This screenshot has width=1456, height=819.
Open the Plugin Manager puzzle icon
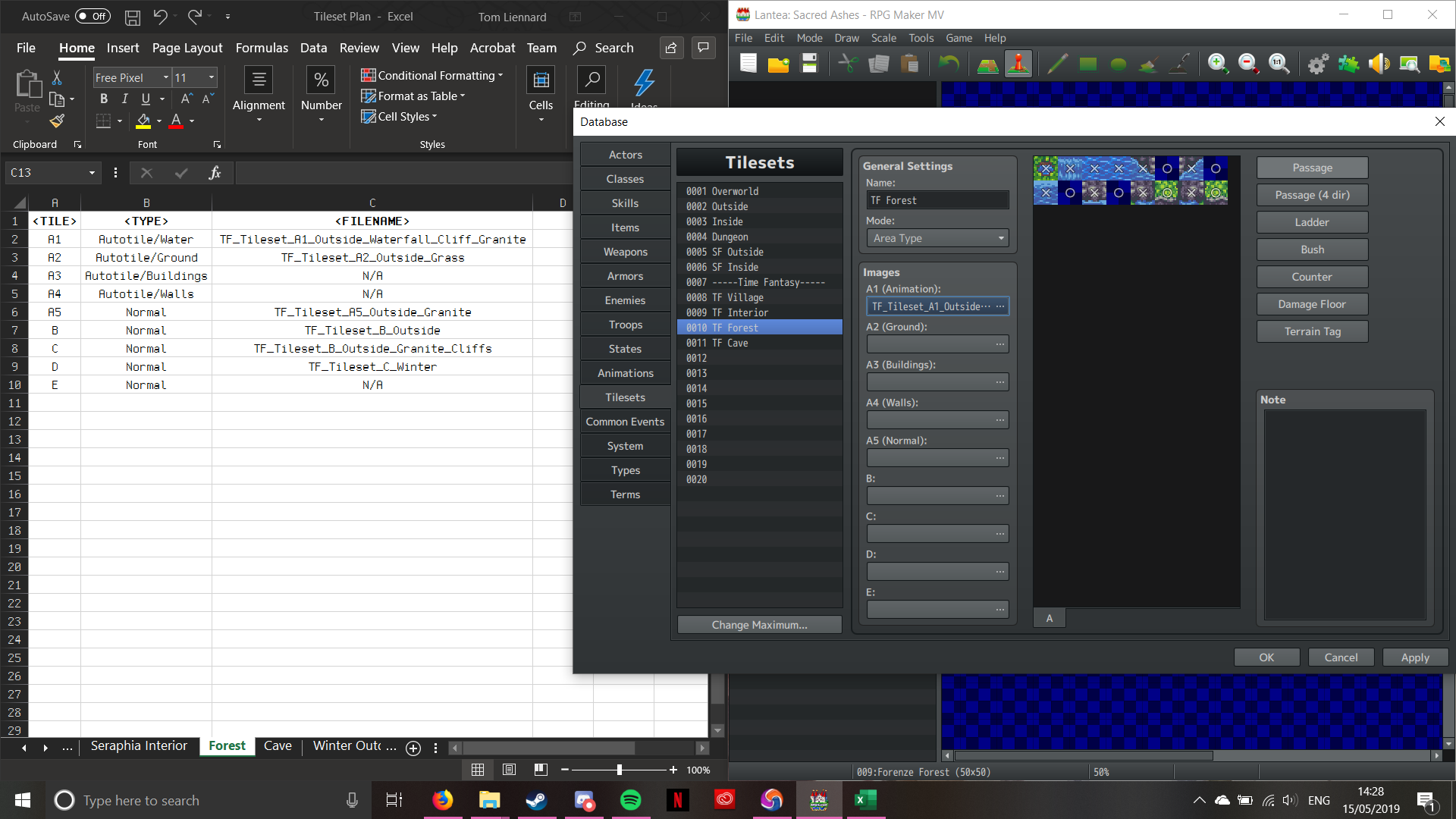tap(1348, 64)
